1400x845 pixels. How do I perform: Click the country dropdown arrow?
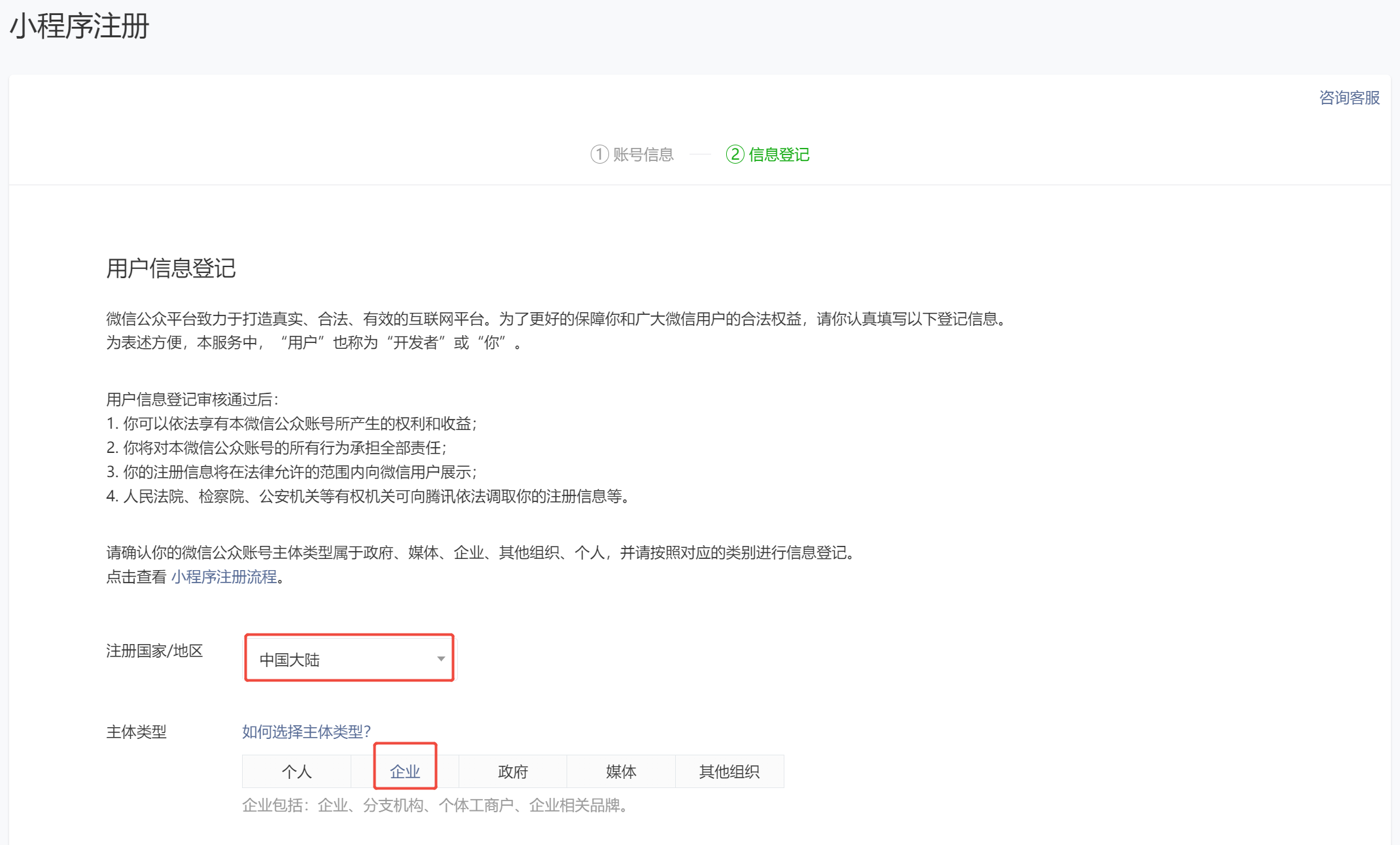pos(441,659)
